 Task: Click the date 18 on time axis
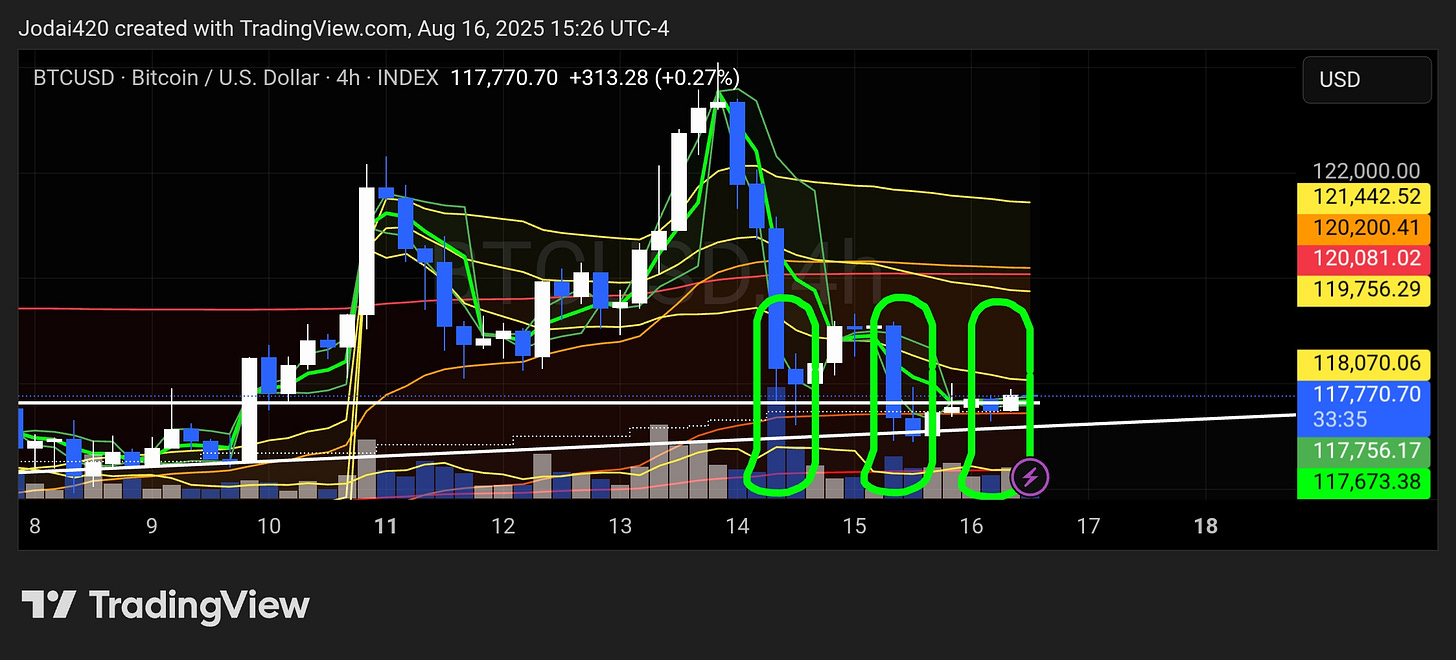(x=1207, y=525)
